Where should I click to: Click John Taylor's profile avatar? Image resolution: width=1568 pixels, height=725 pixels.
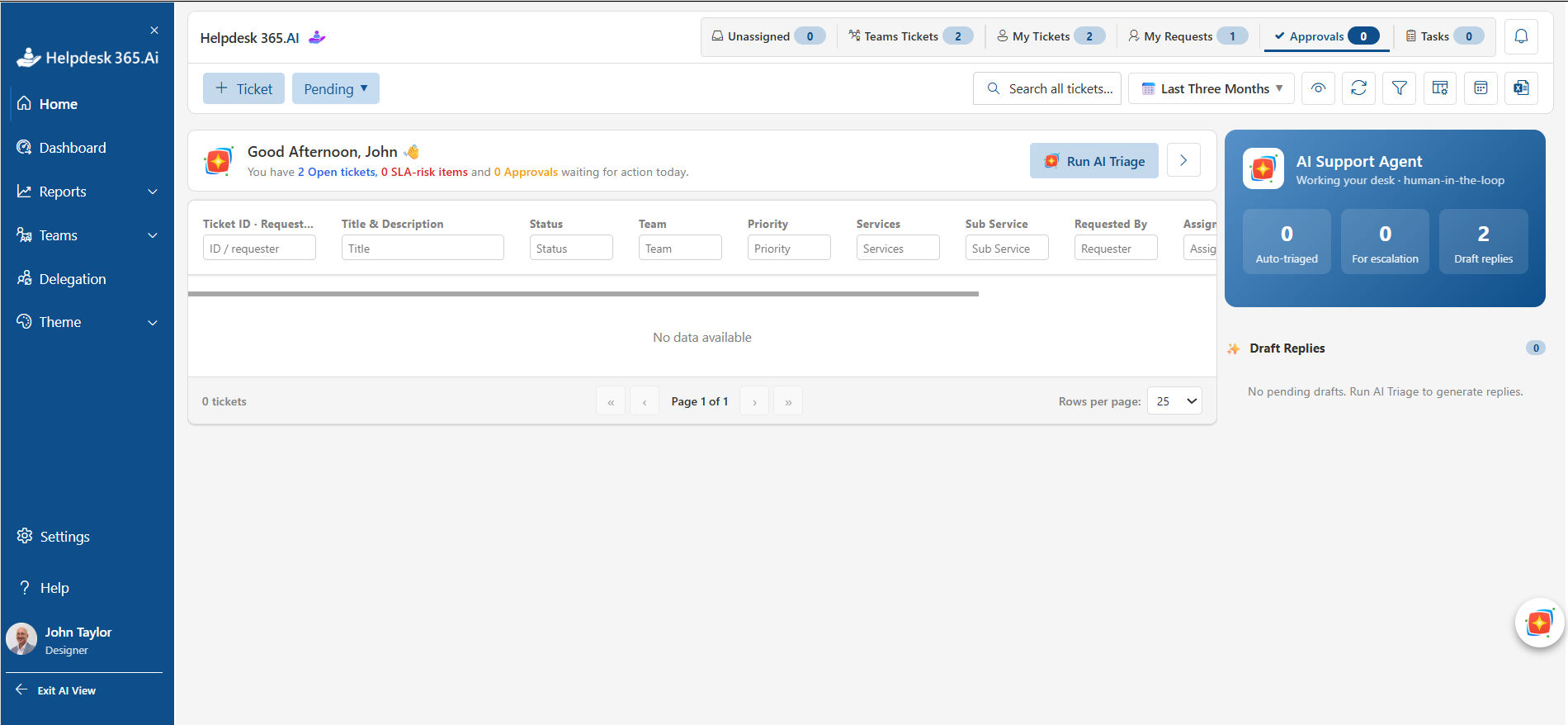point(21,639)
